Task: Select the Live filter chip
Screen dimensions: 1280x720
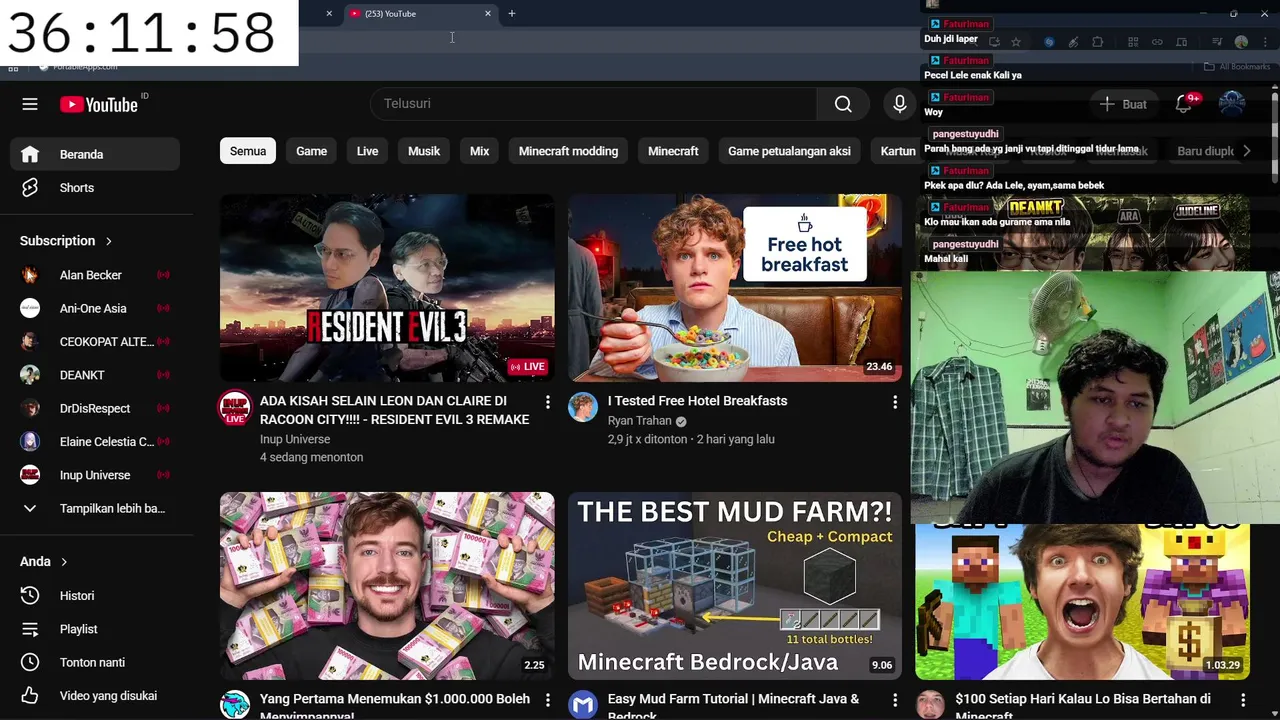Action: click(367, 151)
